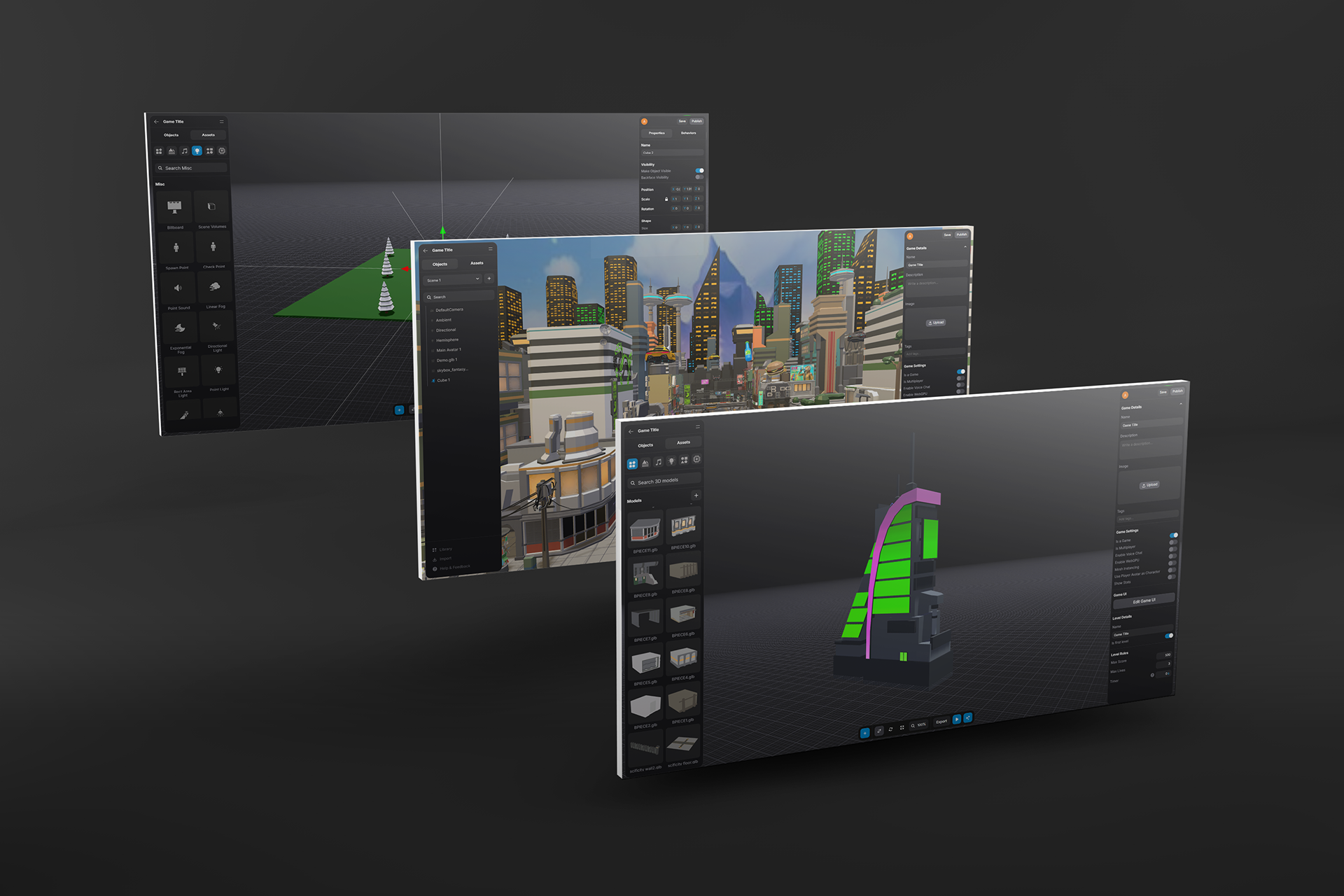Select DefaultCamera in middle screen list
The width and height of the screenshot is (1344, 896).
[x=449, y=309]
